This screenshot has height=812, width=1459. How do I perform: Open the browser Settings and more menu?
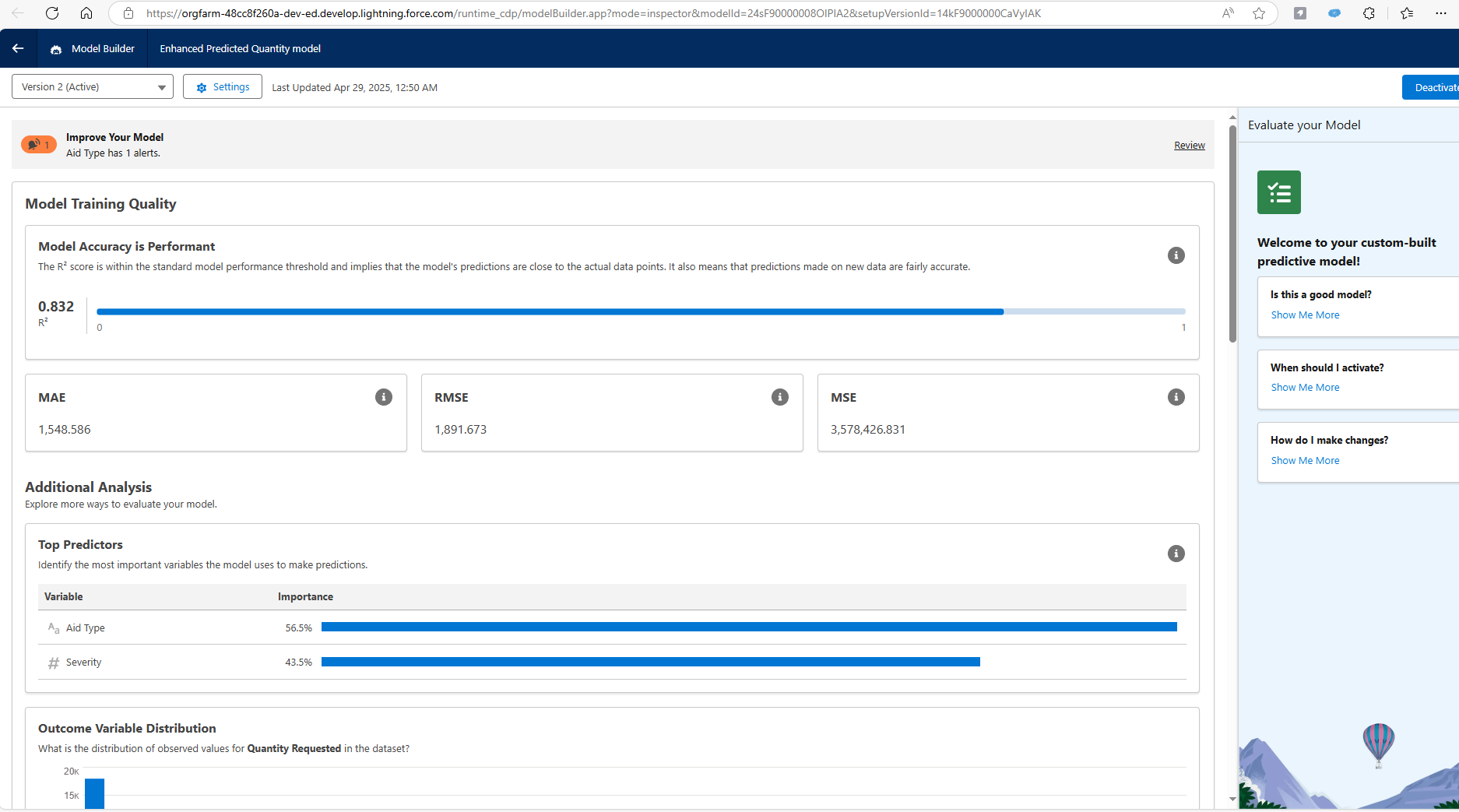(1441, 13)
